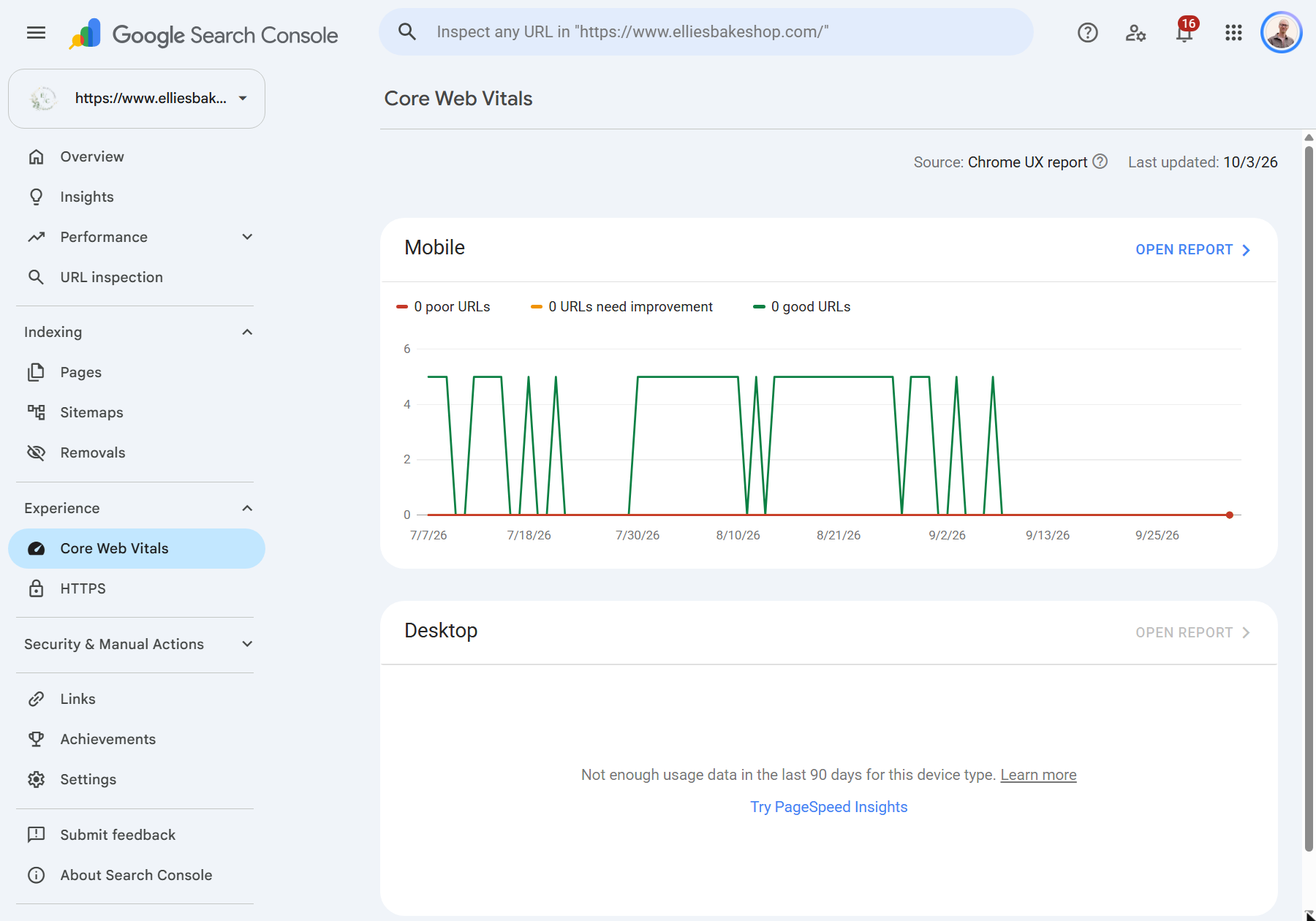Click the Chrome UX report source link
Screen dimensions: 1316x921
(1027, 162)
